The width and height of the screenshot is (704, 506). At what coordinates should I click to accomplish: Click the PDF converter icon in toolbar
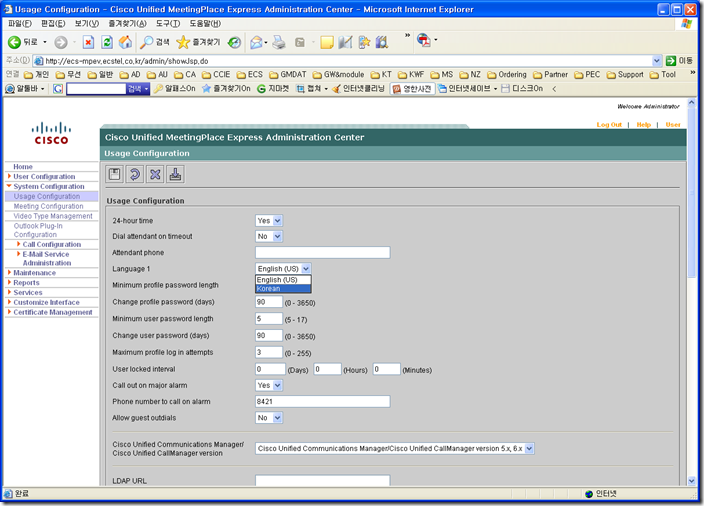[424, 40]
